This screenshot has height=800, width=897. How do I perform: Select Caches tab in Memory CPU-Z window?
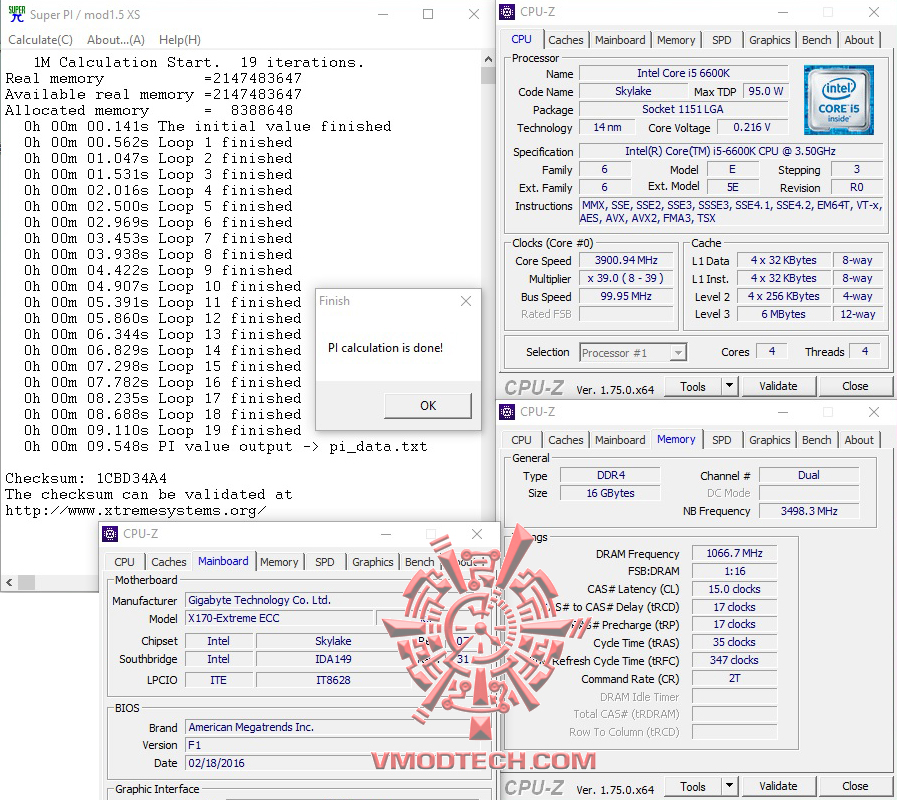click(x=565, y=440)
